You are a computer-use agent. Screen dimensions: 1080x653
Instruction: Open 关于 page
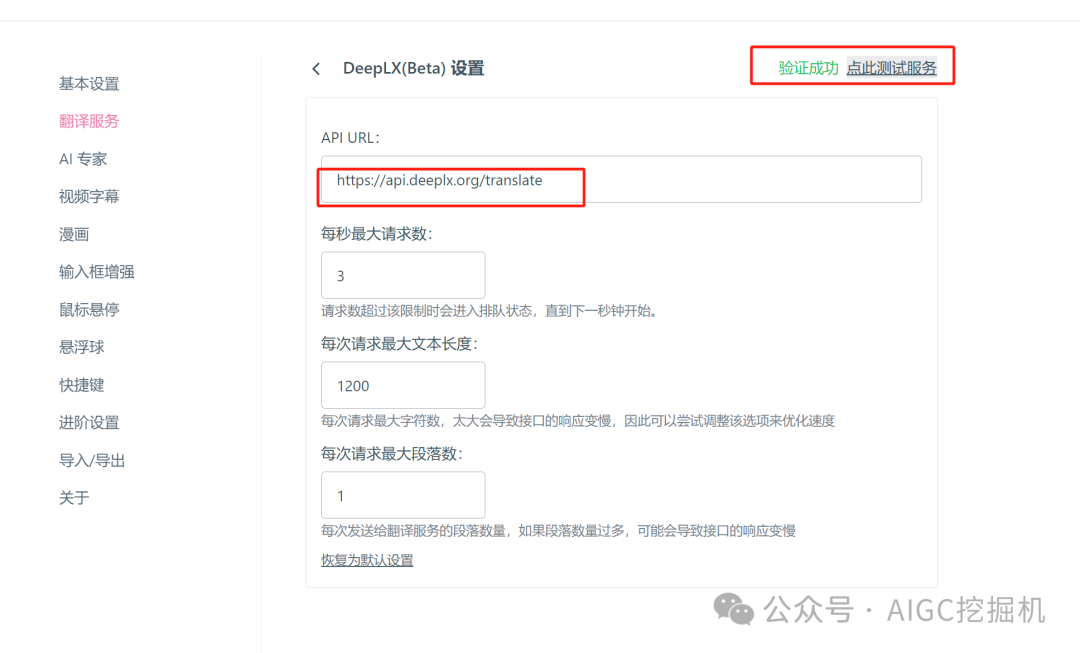click(71, 497)
